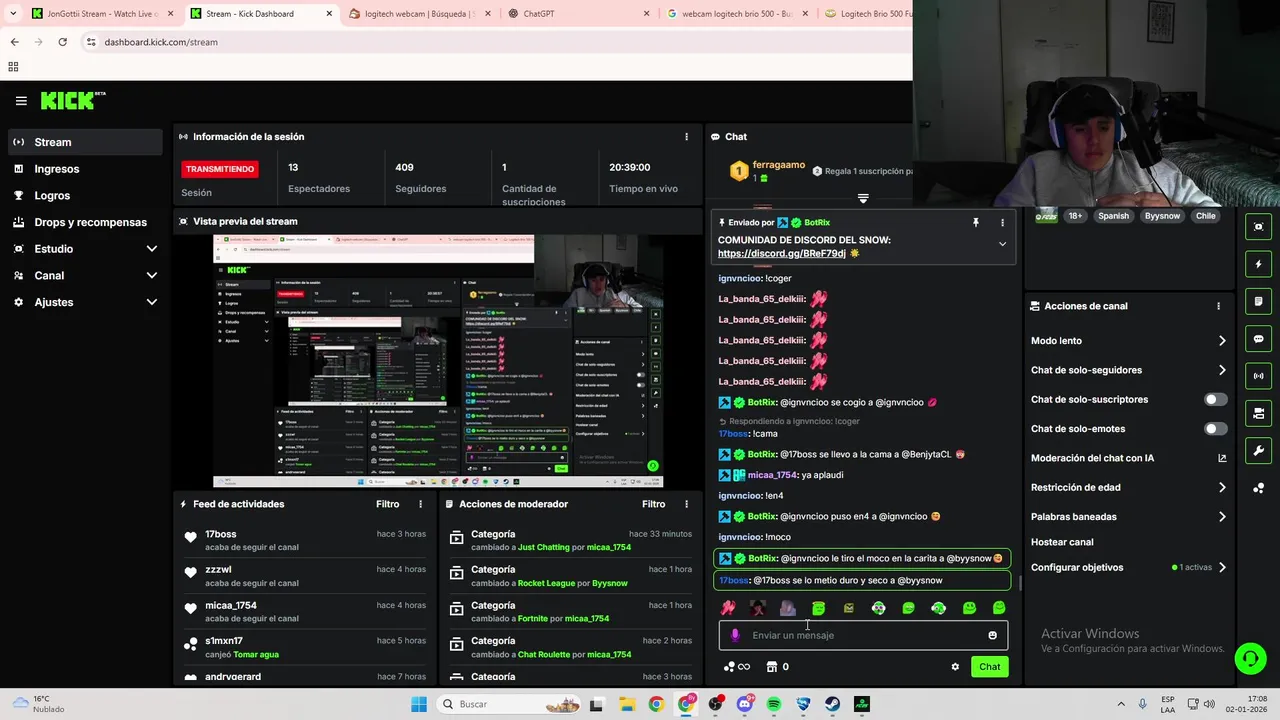Switch to JonGottii Stream browser tab
Viewport: 1280px width, 720px height.
tap(102, 14)
